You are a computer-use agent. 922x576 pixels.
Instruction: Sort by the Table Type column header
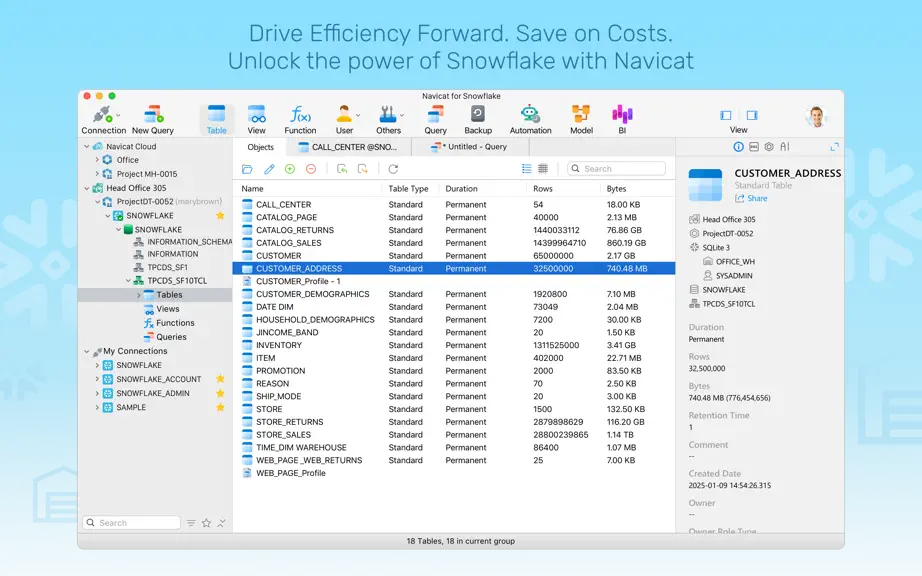point(408,189)
